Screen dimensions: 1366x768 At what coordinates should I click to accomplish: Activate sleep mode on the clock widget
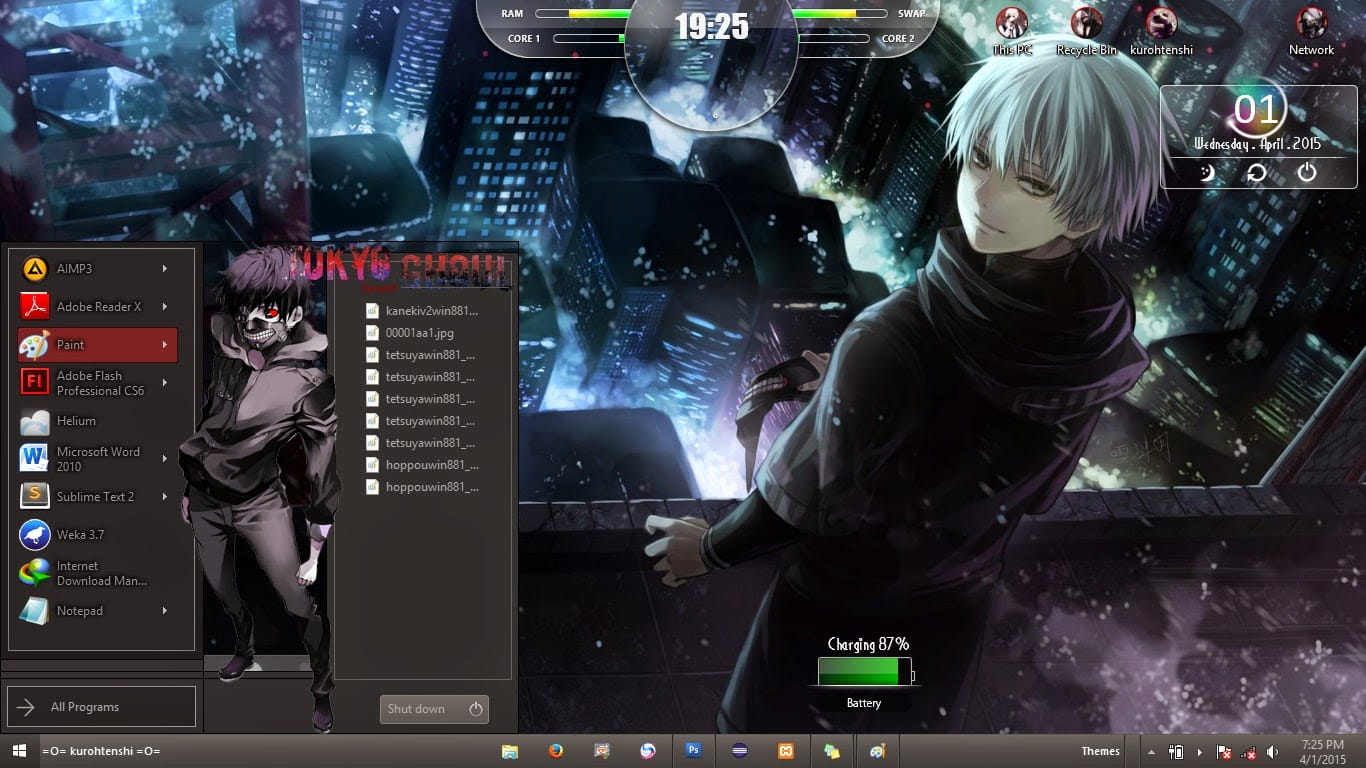(1205, 172)
